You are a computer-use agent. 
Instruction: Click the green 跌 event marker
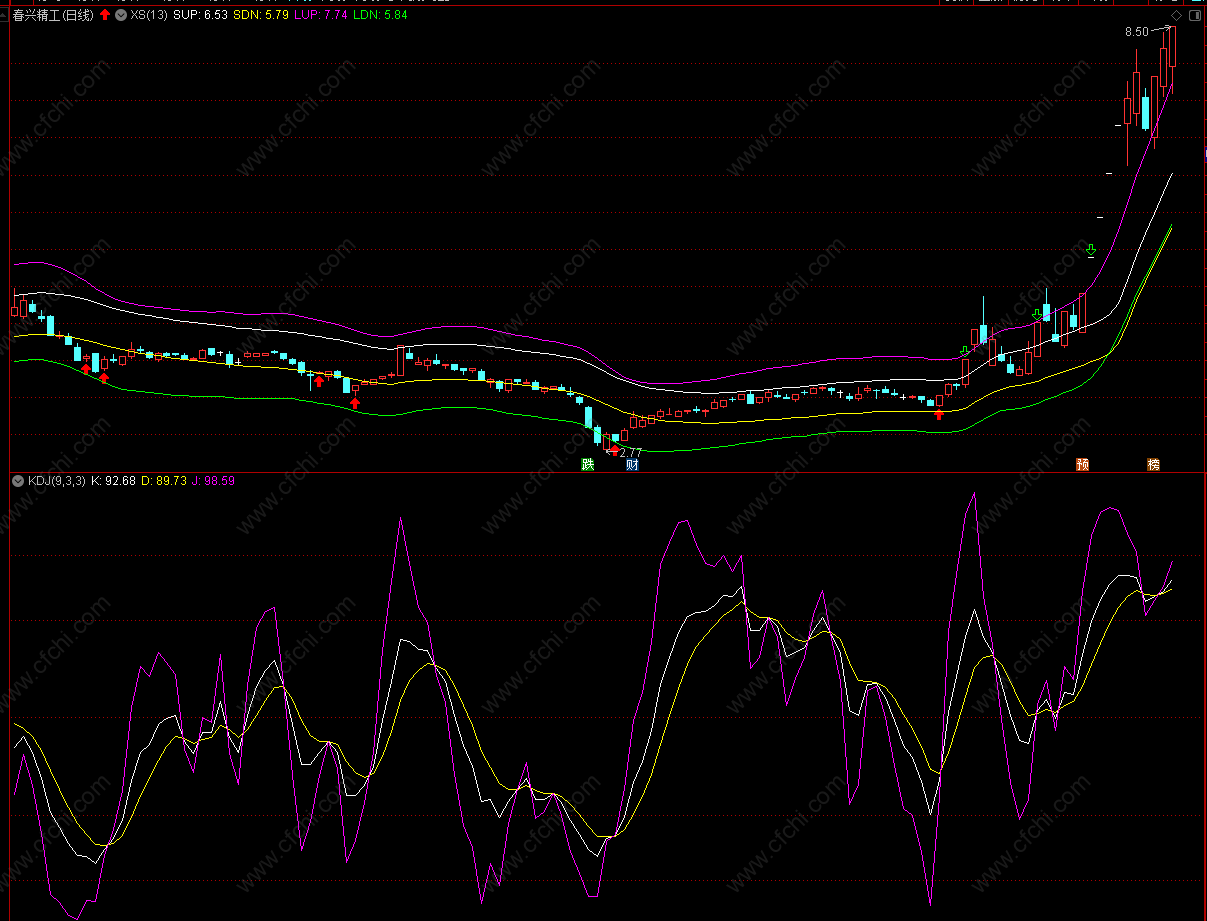tap(588, 464)
